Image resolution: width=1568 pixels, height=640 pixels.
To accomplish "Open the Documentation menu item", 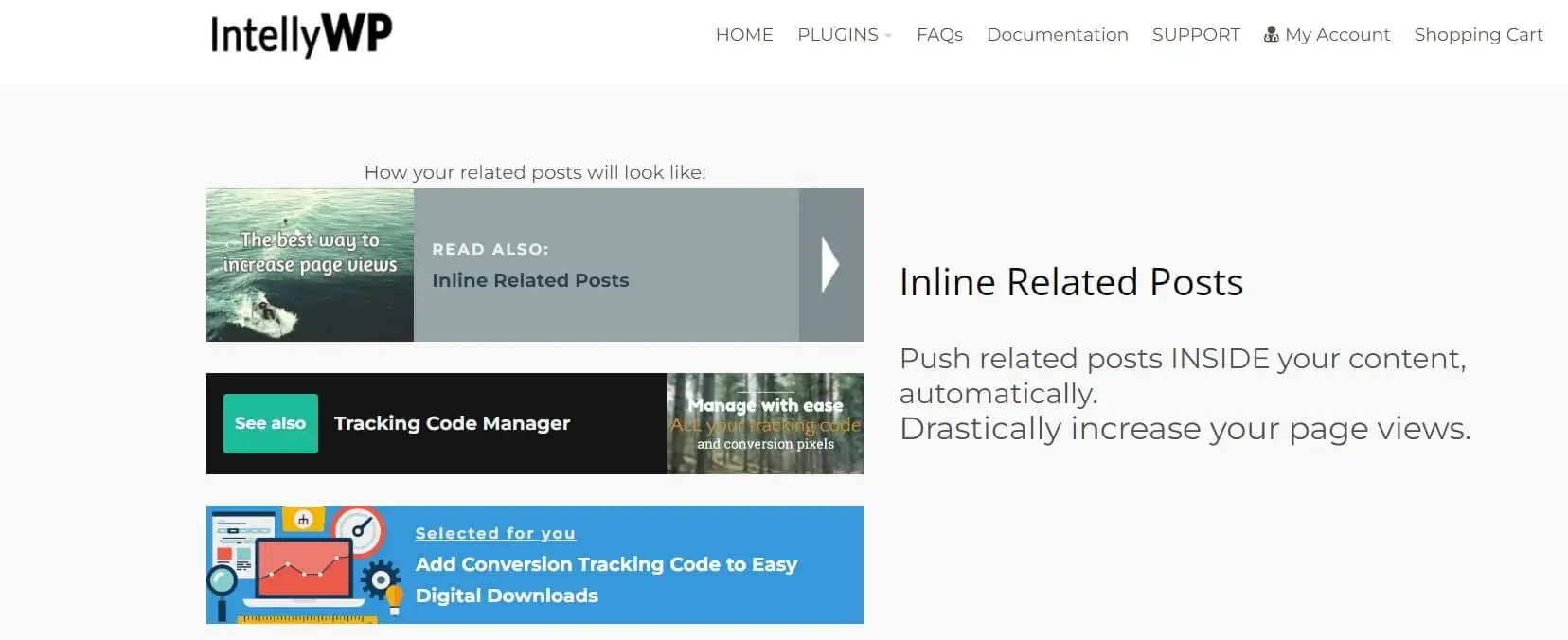I will [x=1058, y=35].
